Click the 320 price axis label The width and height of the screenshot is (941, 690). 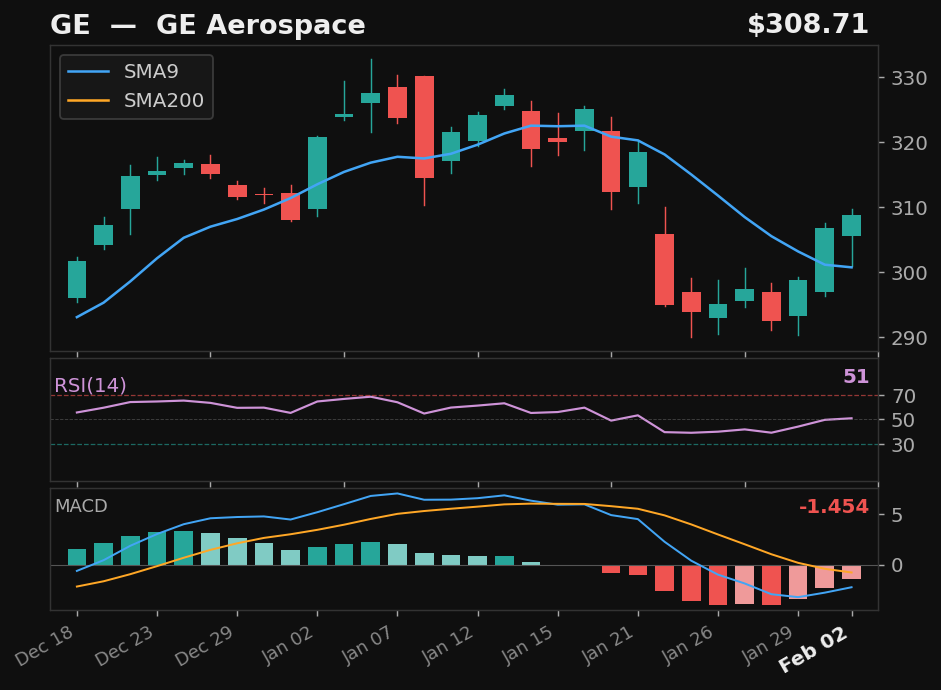909,143
